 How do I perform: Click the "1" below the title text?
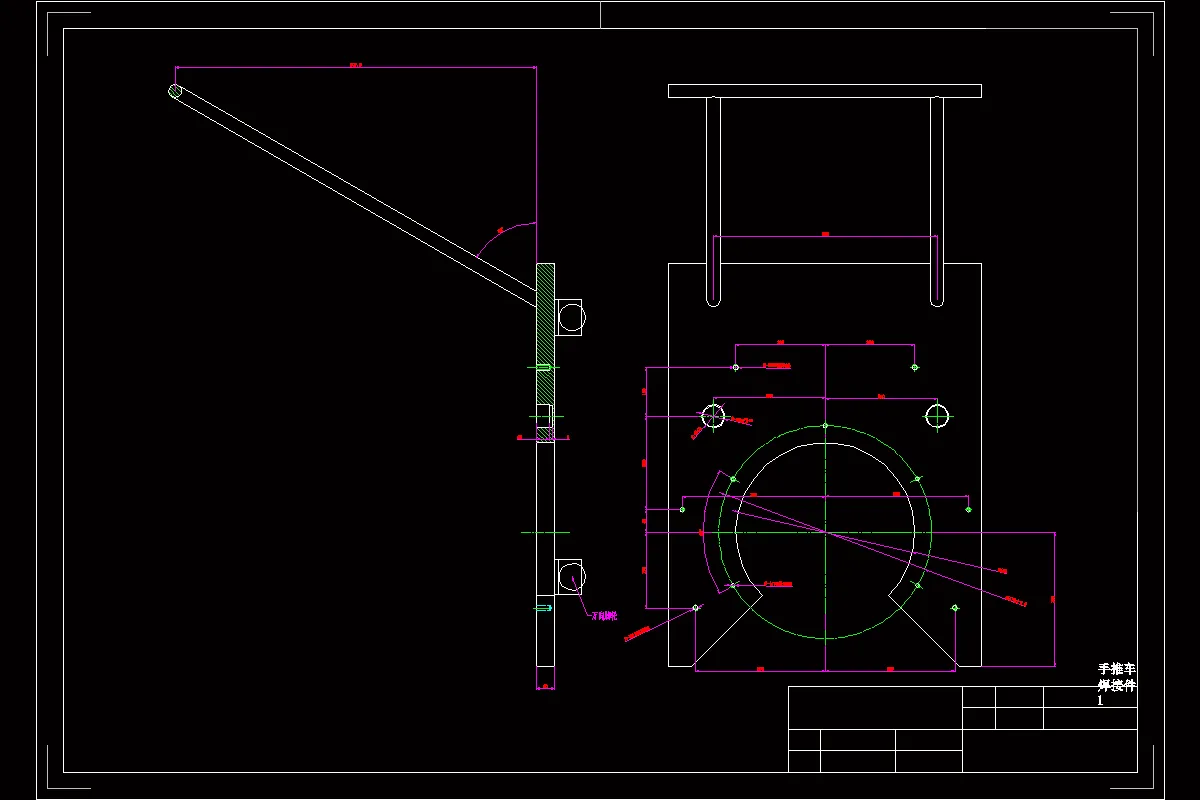tap(1101, 701)
